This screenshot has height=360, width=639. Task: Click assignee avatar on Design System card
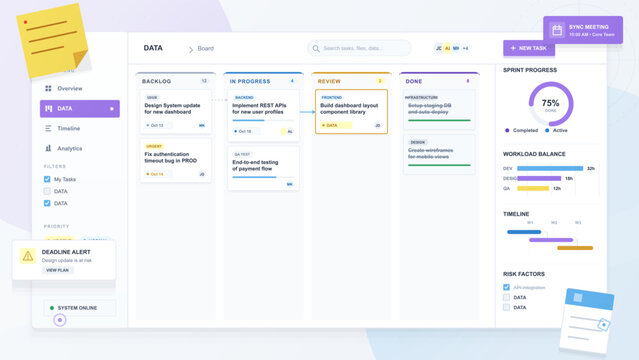click(x=202, y=125)
